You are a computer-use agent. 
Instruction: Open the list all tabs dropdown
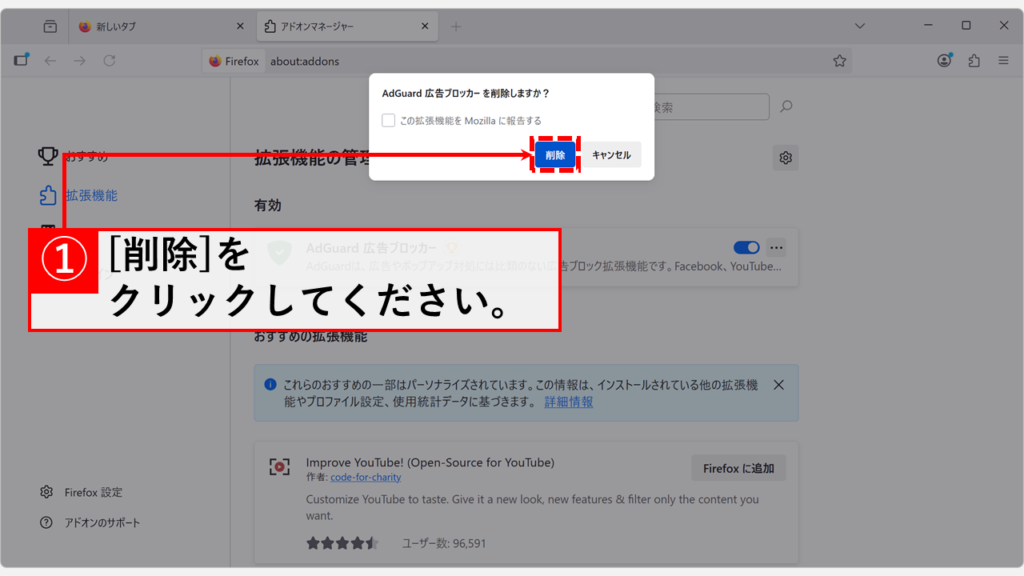point(859,26)
